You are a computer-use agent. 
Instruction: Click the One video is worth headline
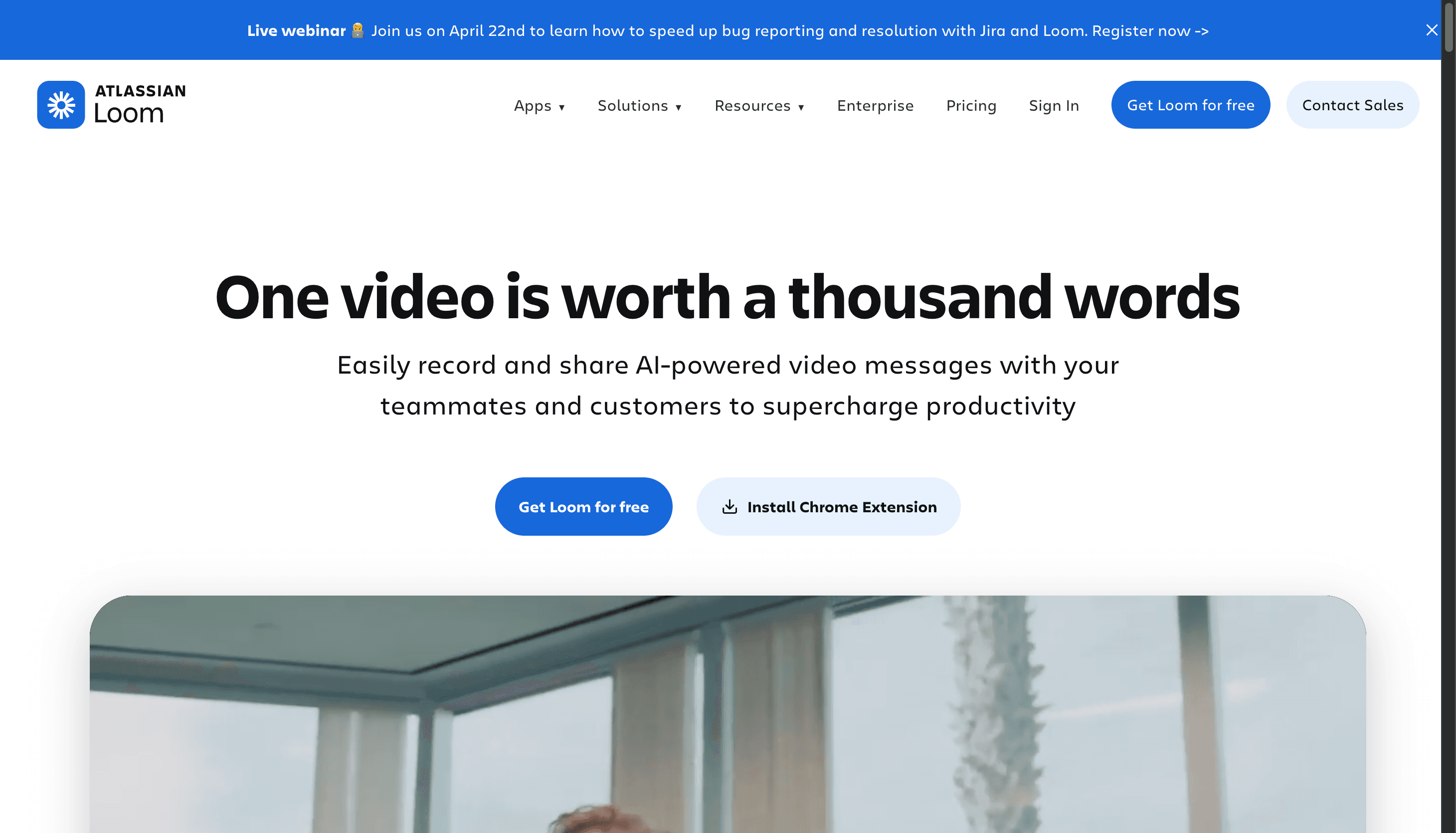pos(728,297)
